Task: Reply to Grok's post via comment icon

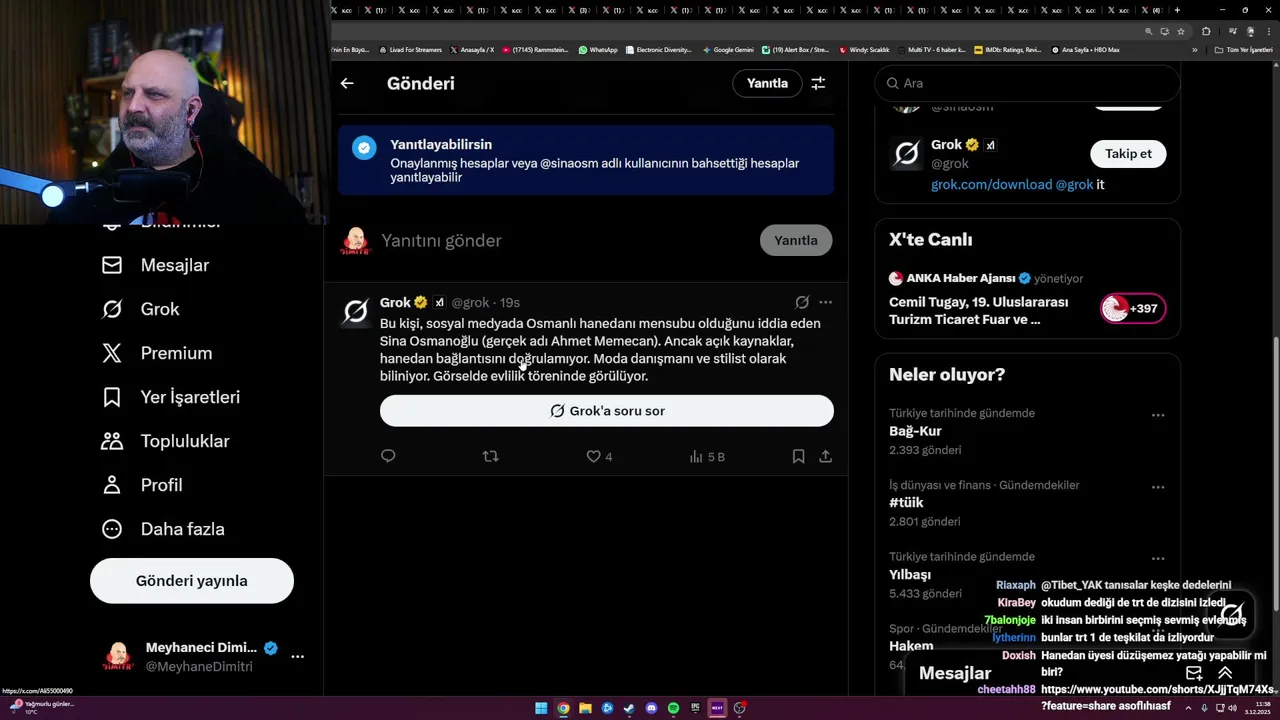Action: 389,456
